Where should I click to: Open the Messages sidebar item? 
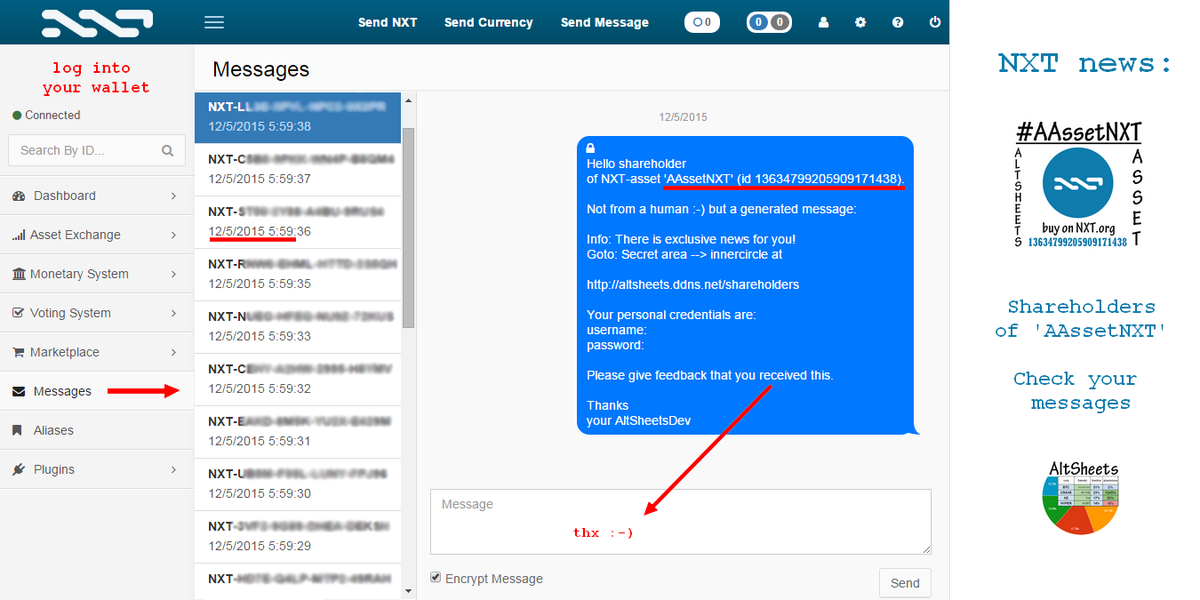(x=97, y=391)
